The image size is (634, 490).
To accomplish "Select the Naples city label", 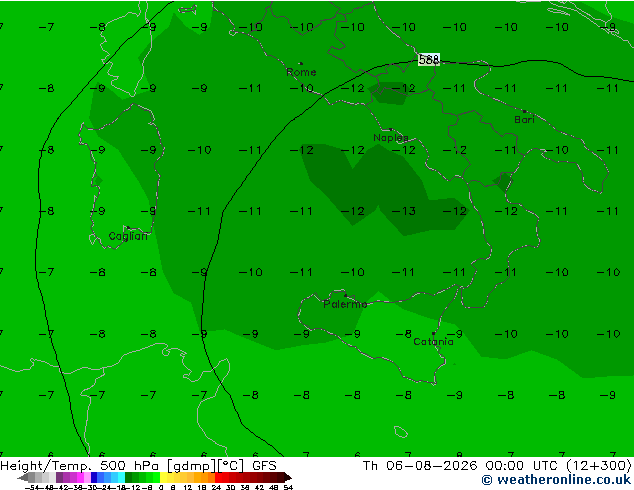I will click(x=391, y=138).
